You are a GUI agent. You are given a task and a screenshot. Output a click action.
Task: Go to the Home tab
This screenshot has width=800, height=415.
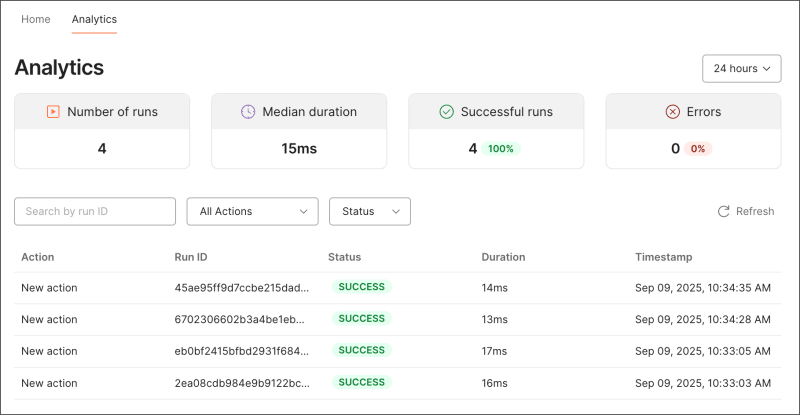coord(36,19)
